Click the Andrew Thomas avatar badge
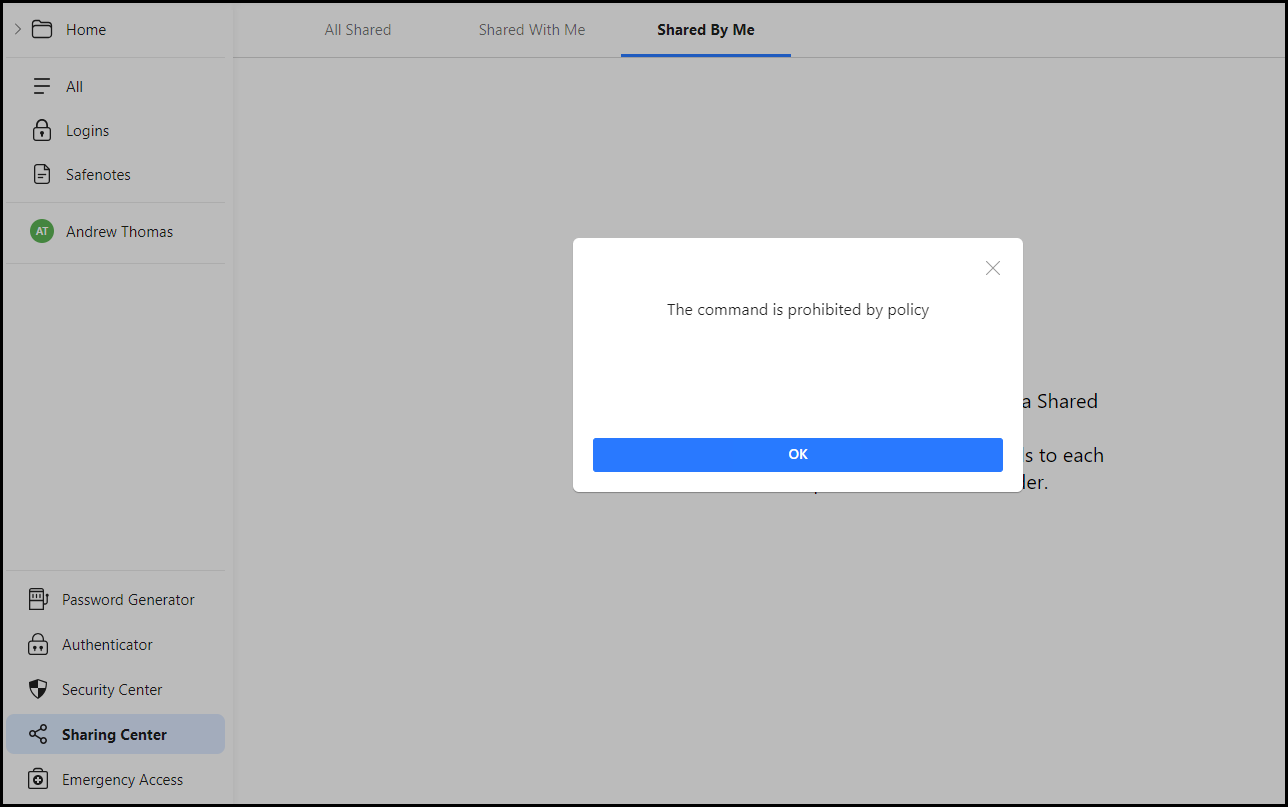Screen dimensions: 1288x807 pyautogui.click(x=41, y=230)
